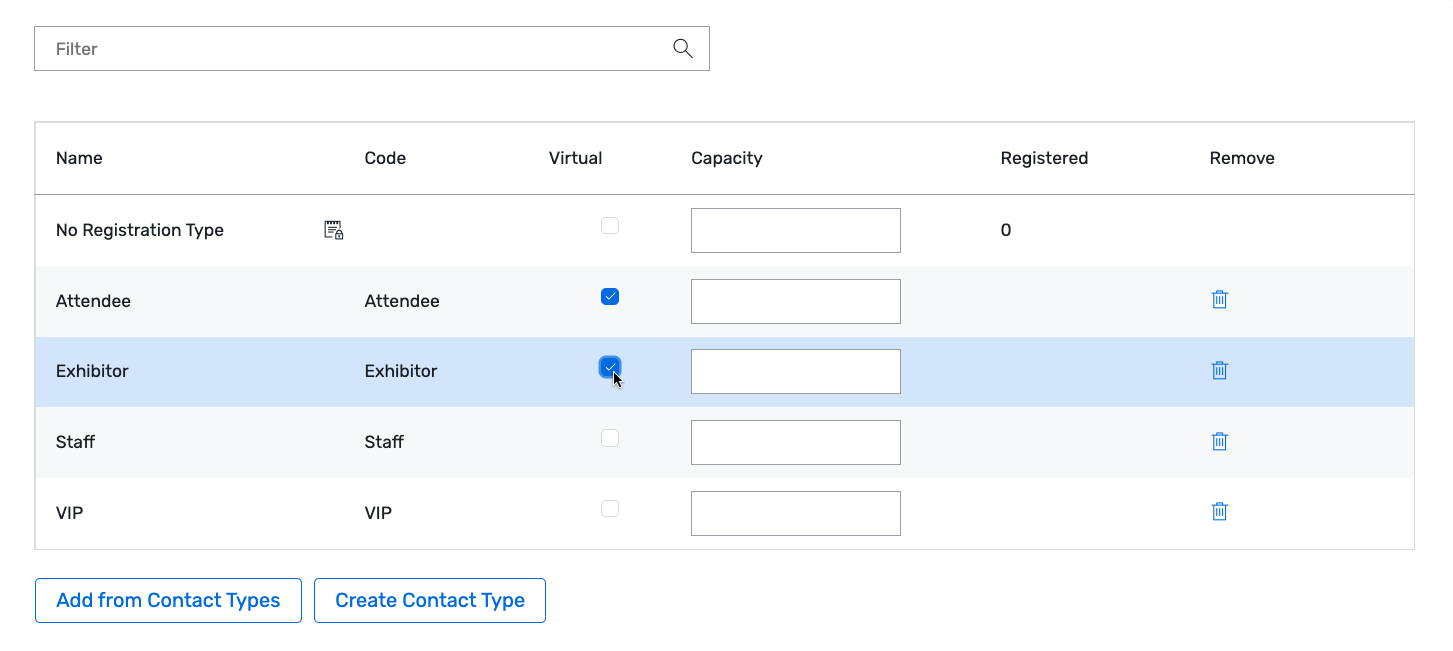Click the Staff name cell

pyautogui.click(x=75, y=442)
